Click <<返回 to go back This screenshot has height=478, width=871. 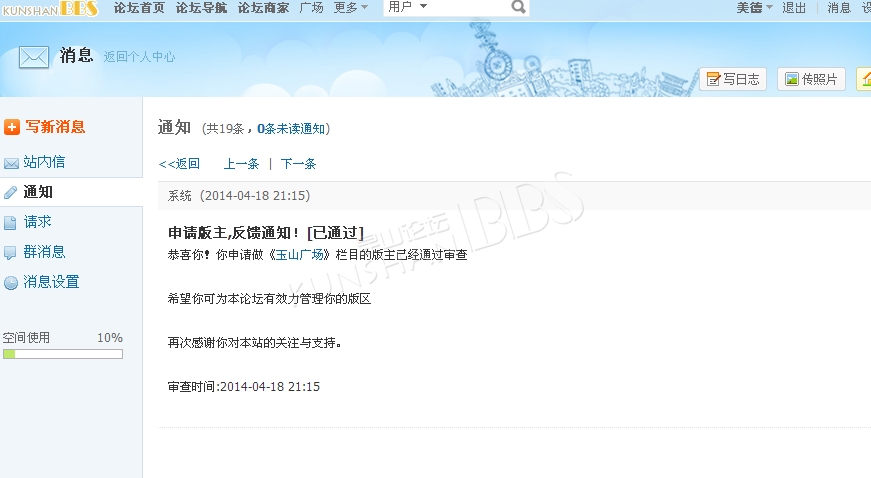(x=179, y=164)
